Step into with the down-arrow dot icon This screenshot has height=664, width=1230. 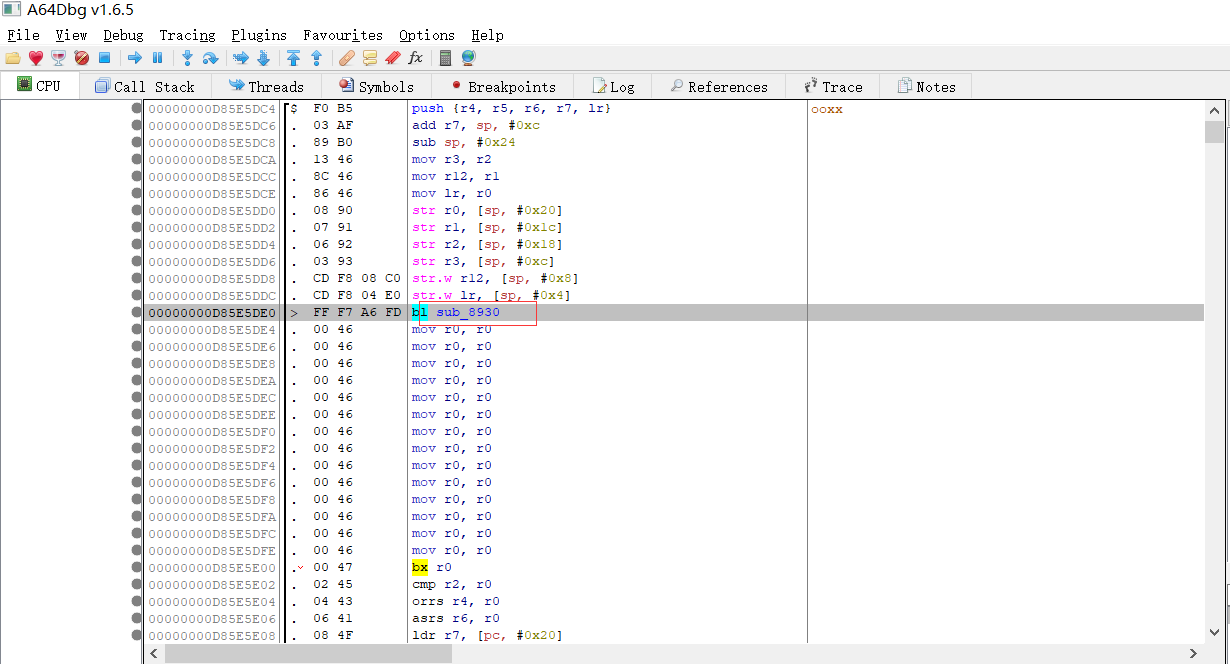[x=187, y=58]
